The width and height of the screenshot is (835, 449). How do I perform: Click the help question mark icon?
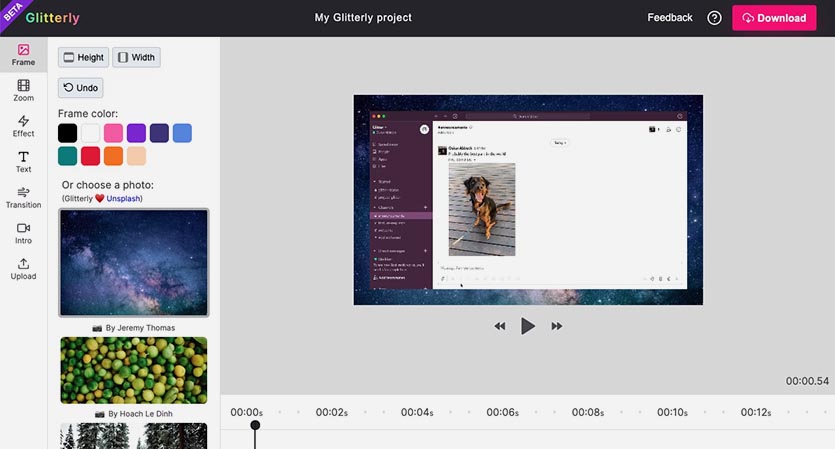pos(714,18)
